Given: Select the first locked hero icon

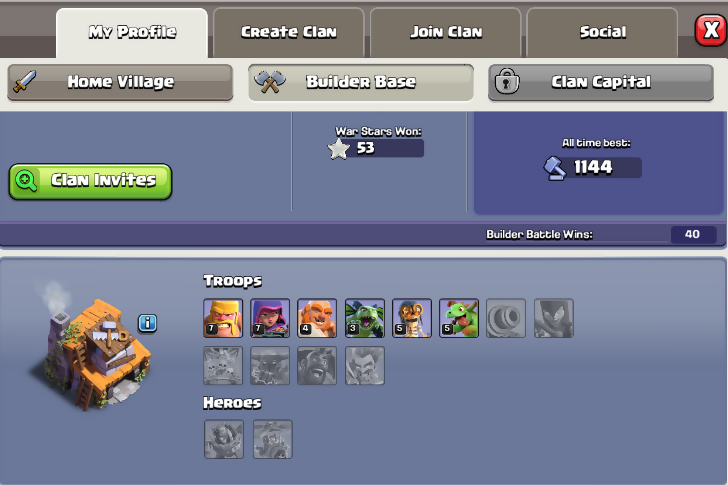Looking at the screenshot, I should tap(224, 439).
